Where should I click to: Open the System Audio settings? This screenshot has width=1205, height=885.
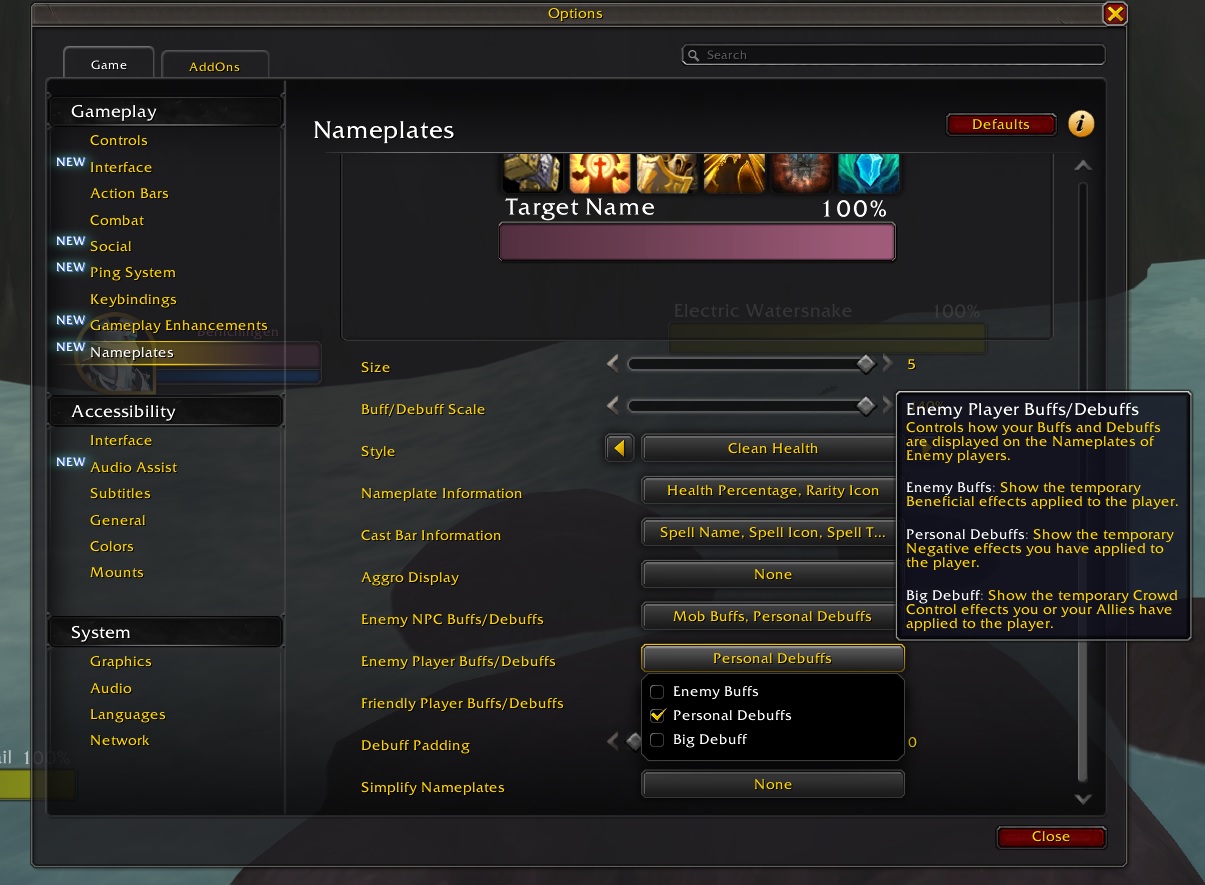110,688
